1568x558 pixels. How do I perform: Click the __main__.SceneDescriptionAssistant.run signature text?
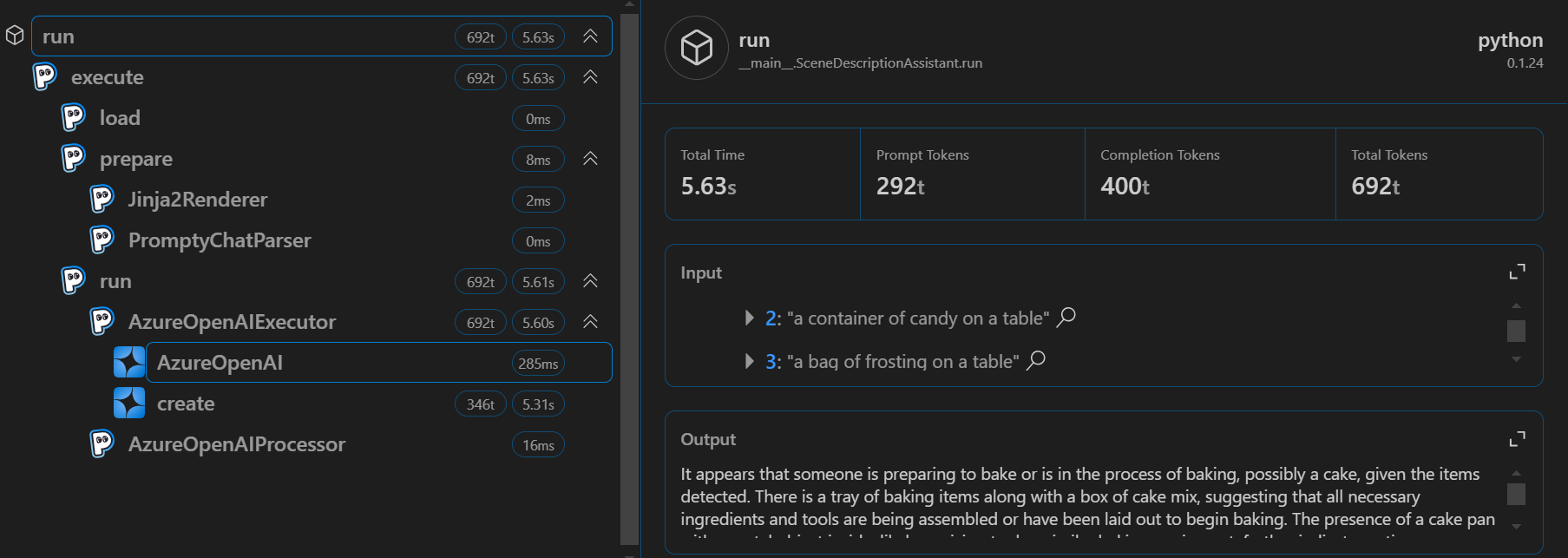[861, 62]
